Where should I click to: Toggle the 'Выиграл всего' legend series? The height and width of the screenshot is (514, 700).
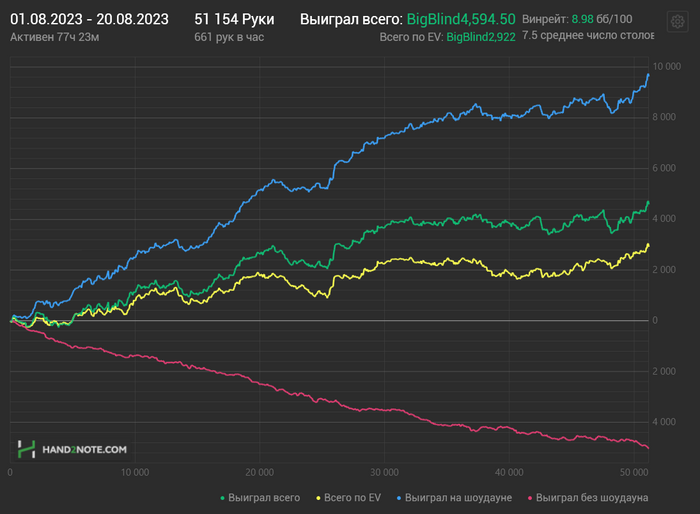tap(260, 497)
